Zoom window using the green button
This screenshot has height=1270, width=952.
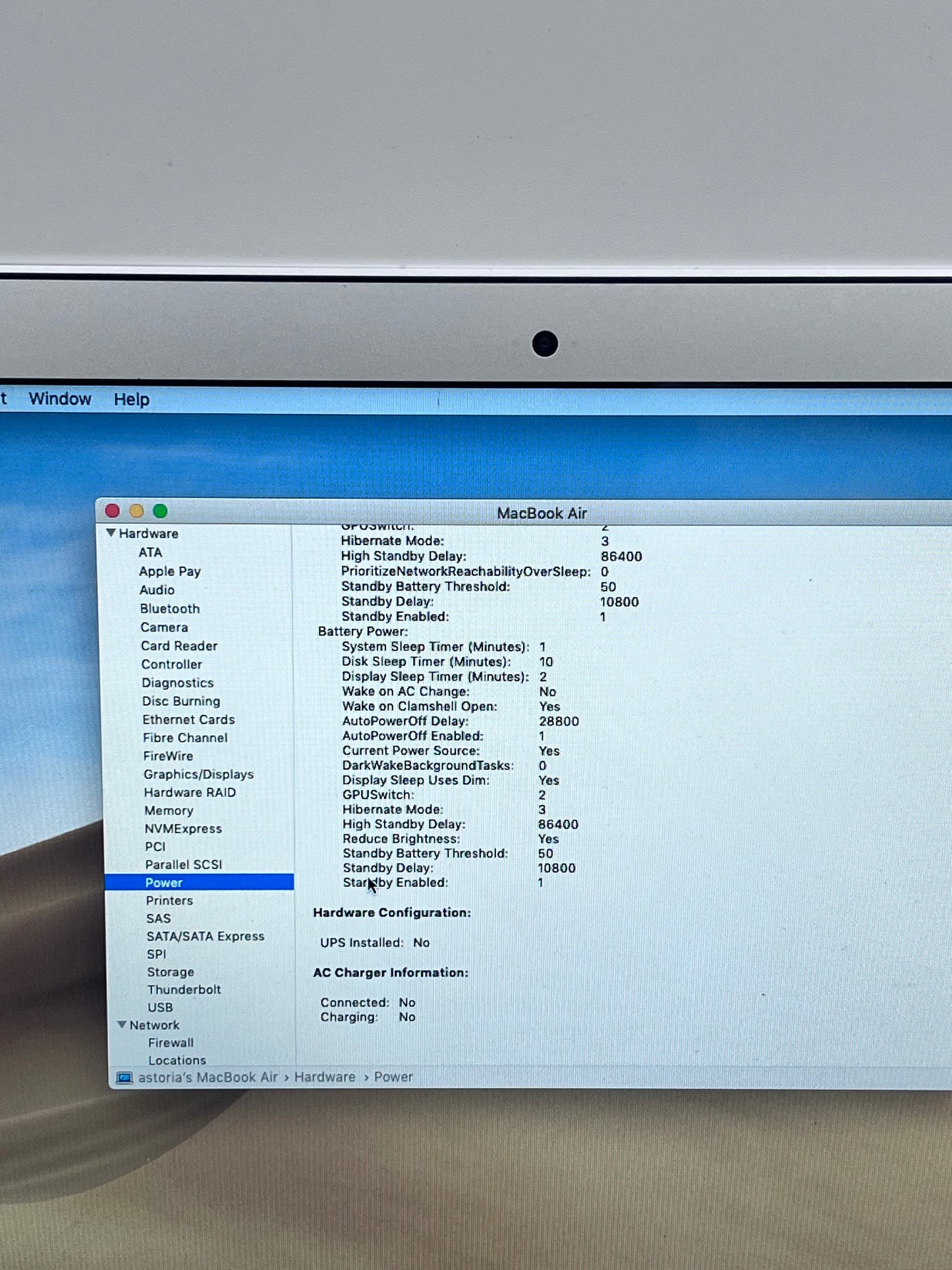tap(160, 511)
